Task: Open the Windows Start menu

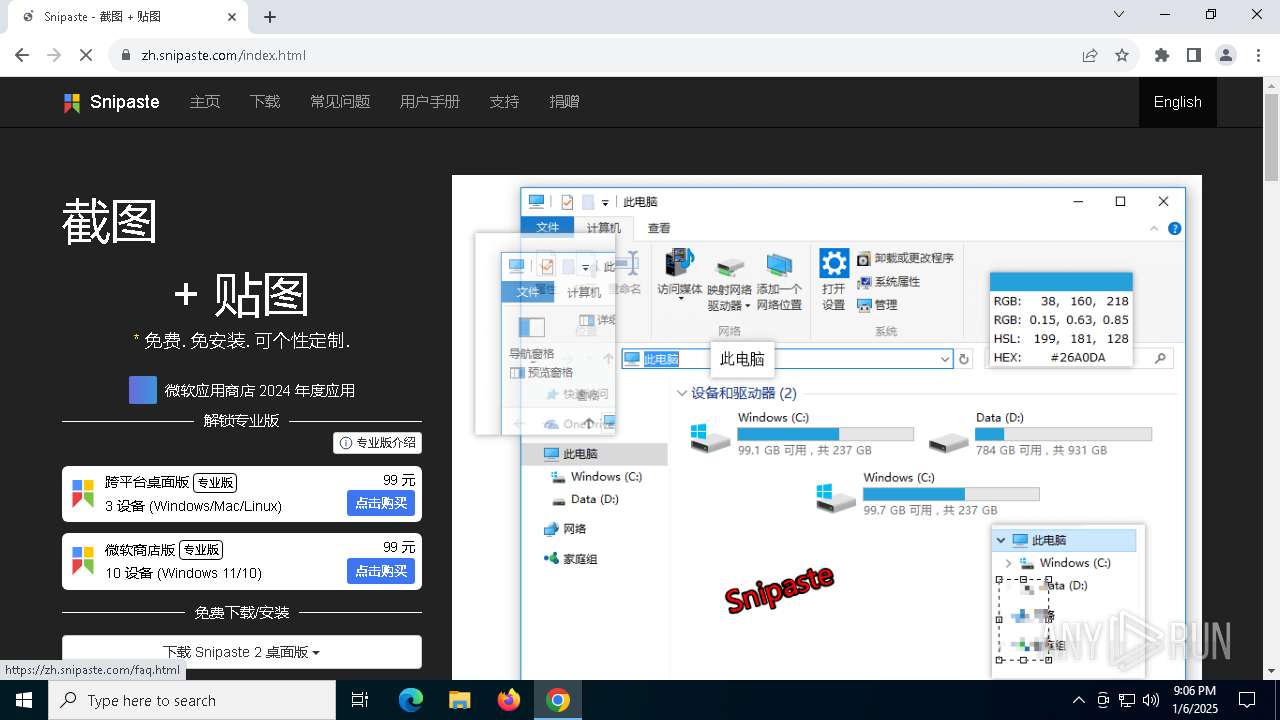Action: (x=24, y=700)
